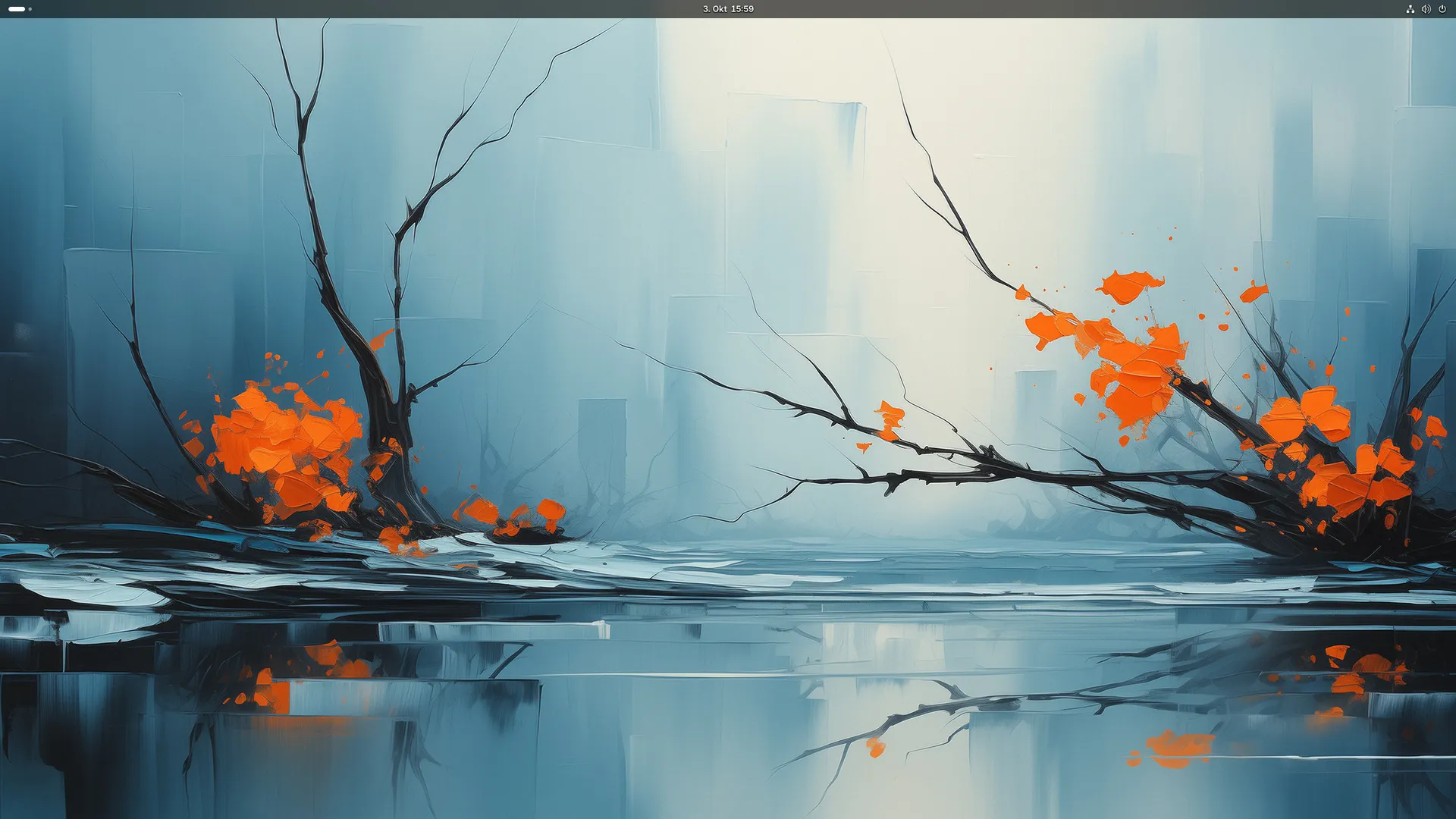The width and height of the screenshot is (1456, 819).
Task: Open the Activities overview via workspace pill
Action: click(17, 9)
